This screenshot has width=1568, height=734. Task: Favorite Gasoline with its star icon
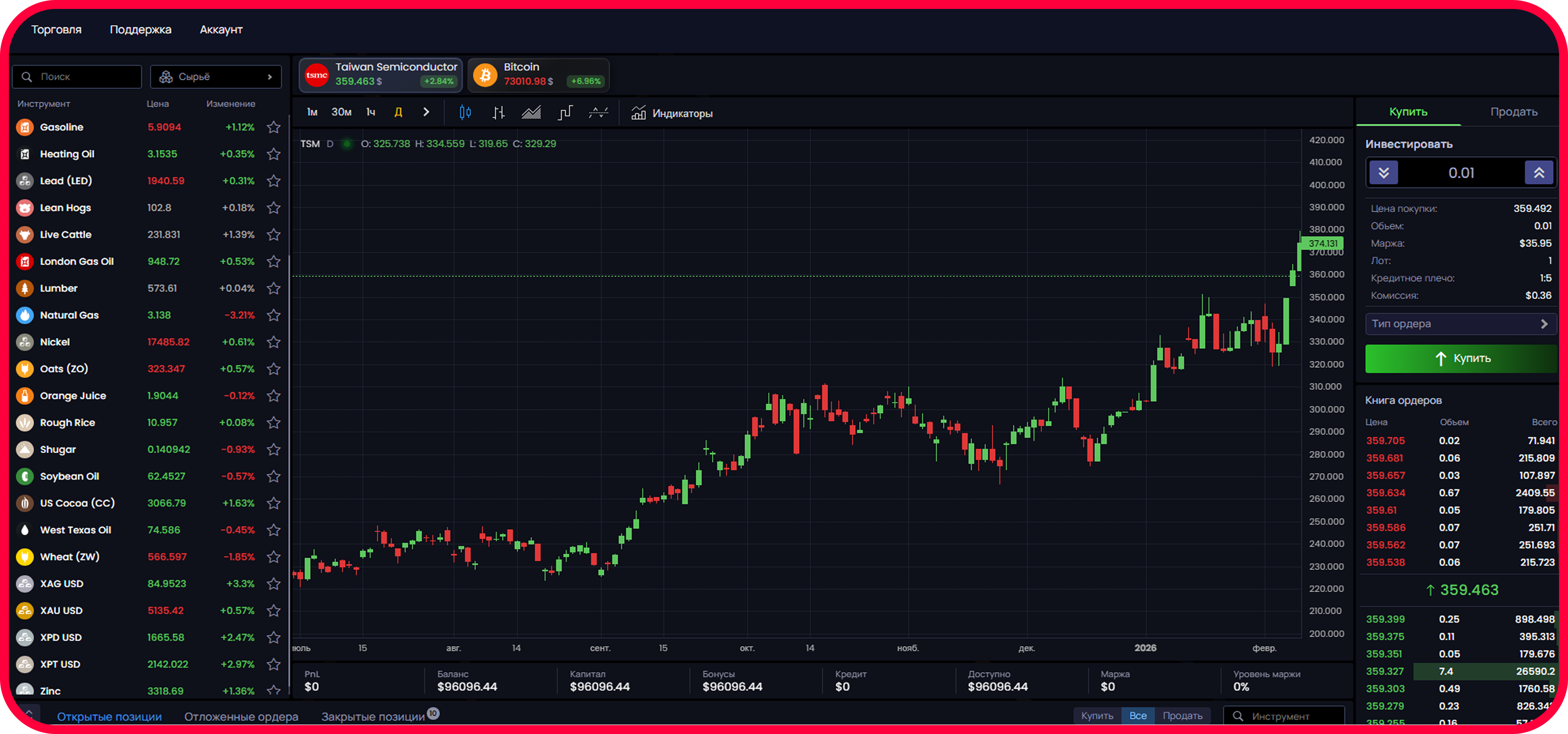274,127
